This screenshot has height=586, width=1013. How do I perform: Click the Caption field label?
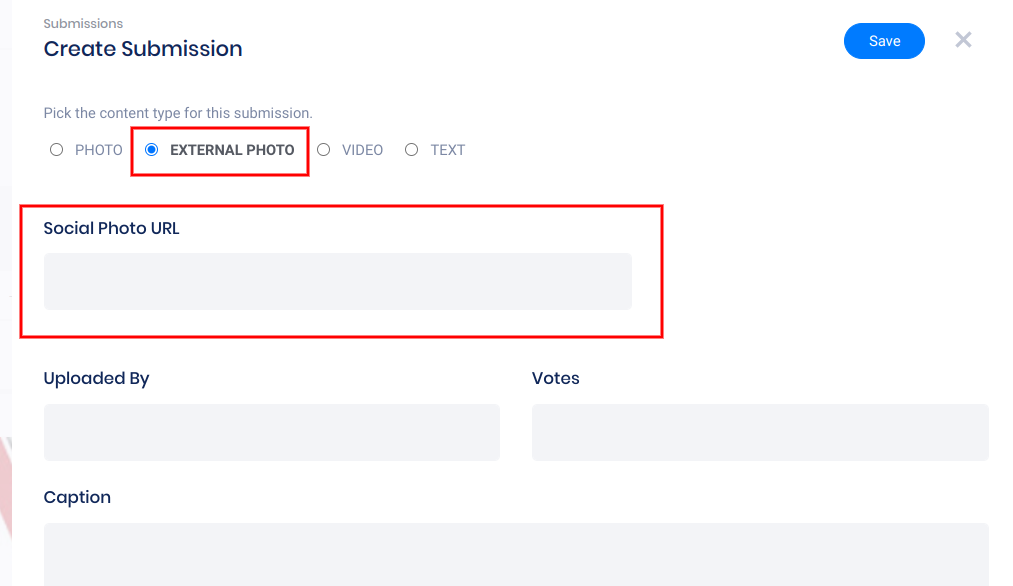(77, 497)
